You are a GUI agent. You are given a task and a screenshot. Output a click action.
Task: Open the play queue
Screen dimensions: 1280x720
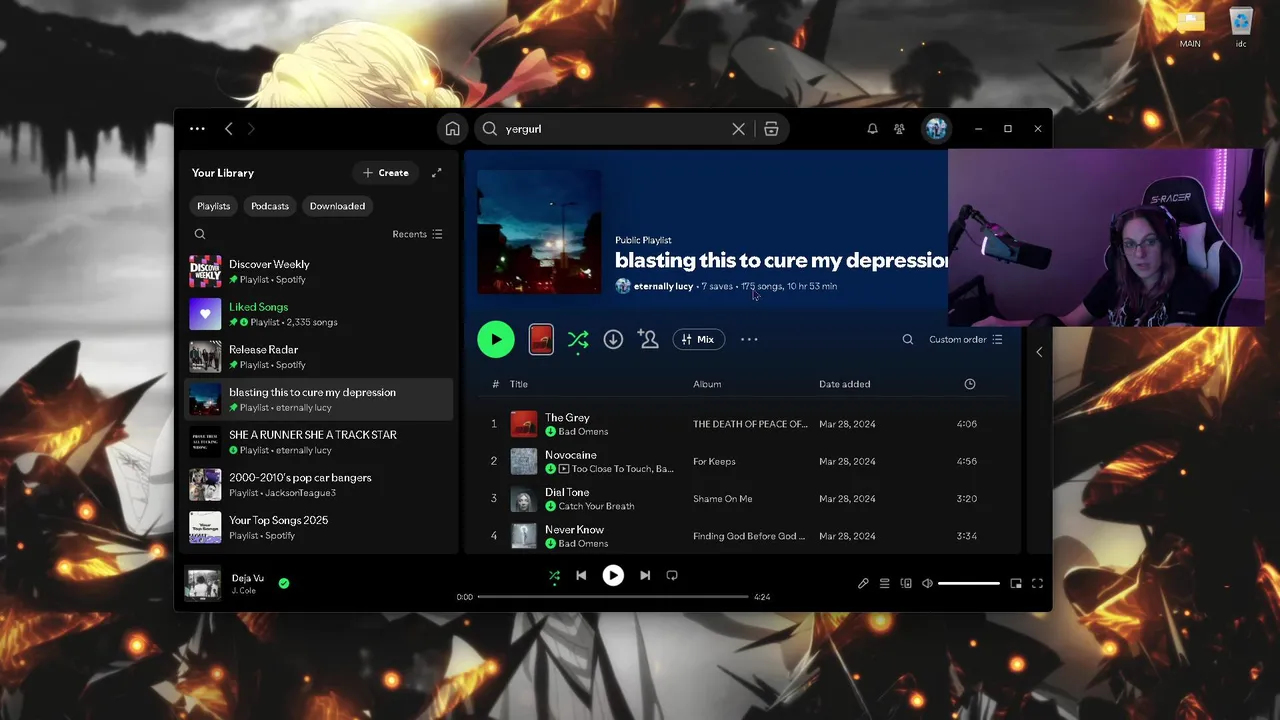coord(884,584)
